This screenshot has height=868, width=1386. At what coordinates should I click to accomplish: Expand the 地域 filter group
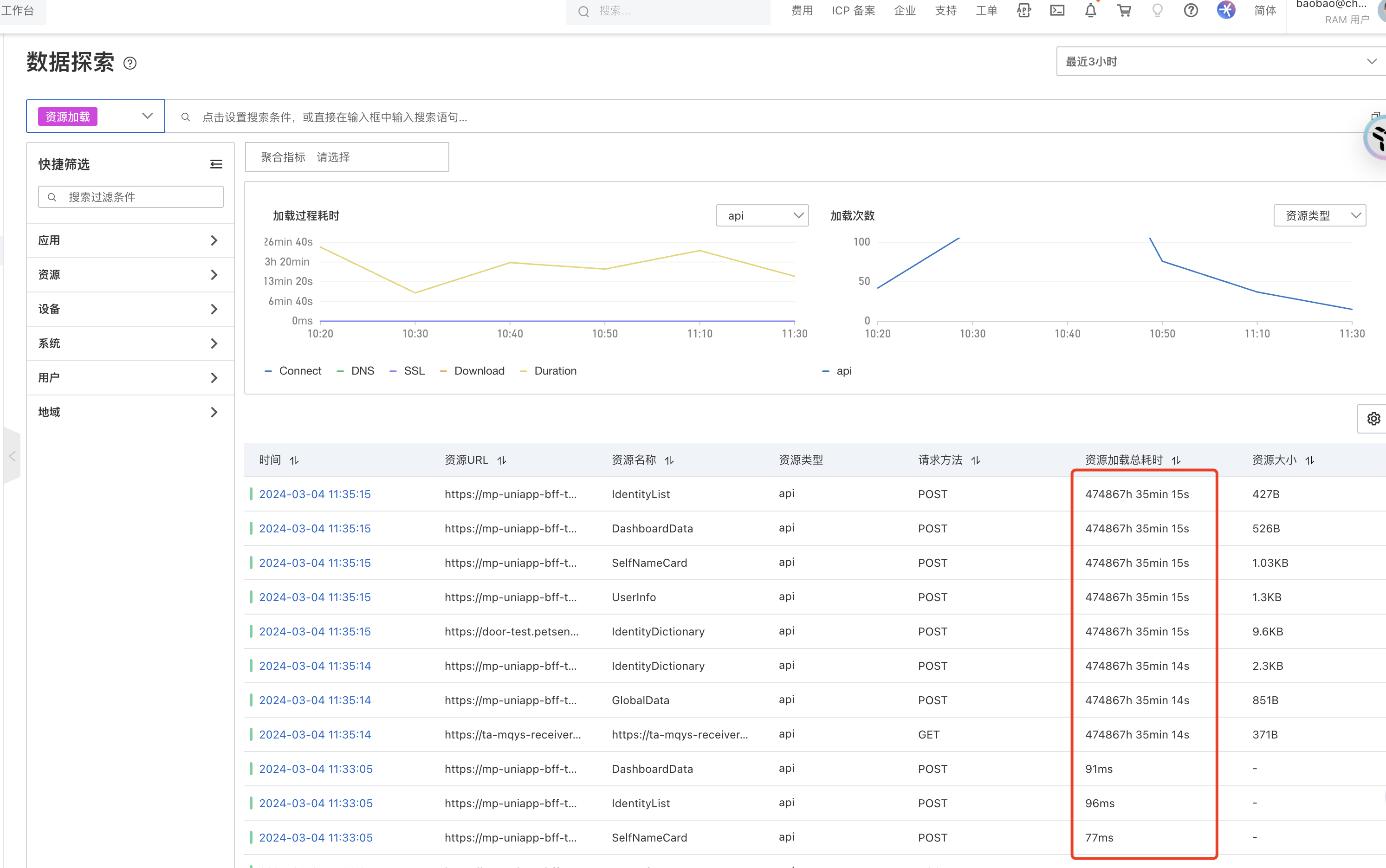pyautogui.click(x=130, y=412)
